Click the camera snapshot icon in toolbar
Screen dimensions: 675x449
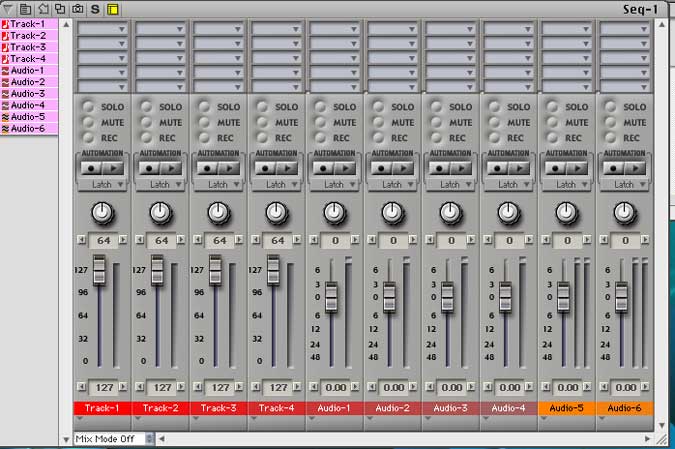point(77,8)
